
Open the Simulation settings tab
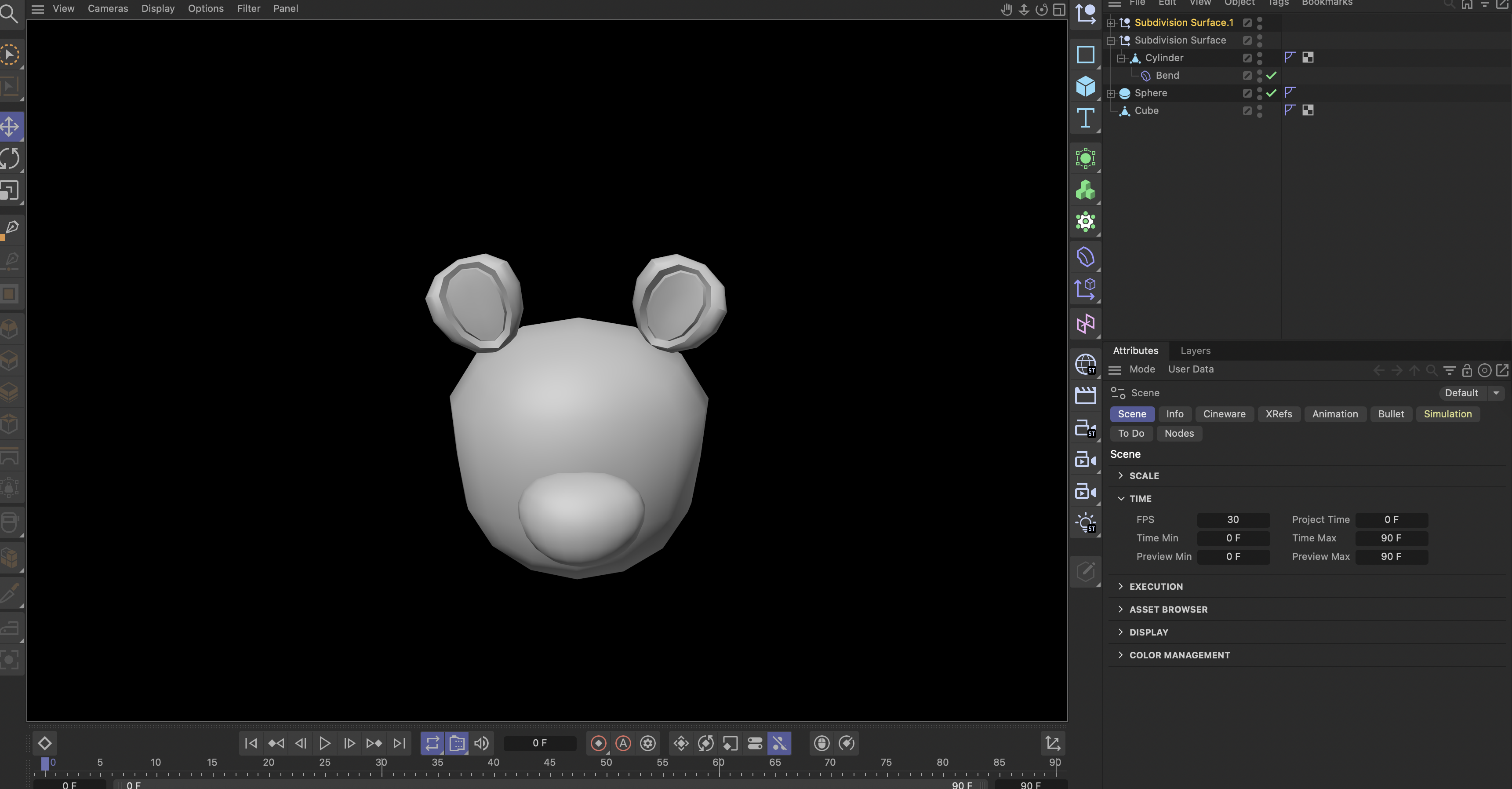[x=1447, y=413]
